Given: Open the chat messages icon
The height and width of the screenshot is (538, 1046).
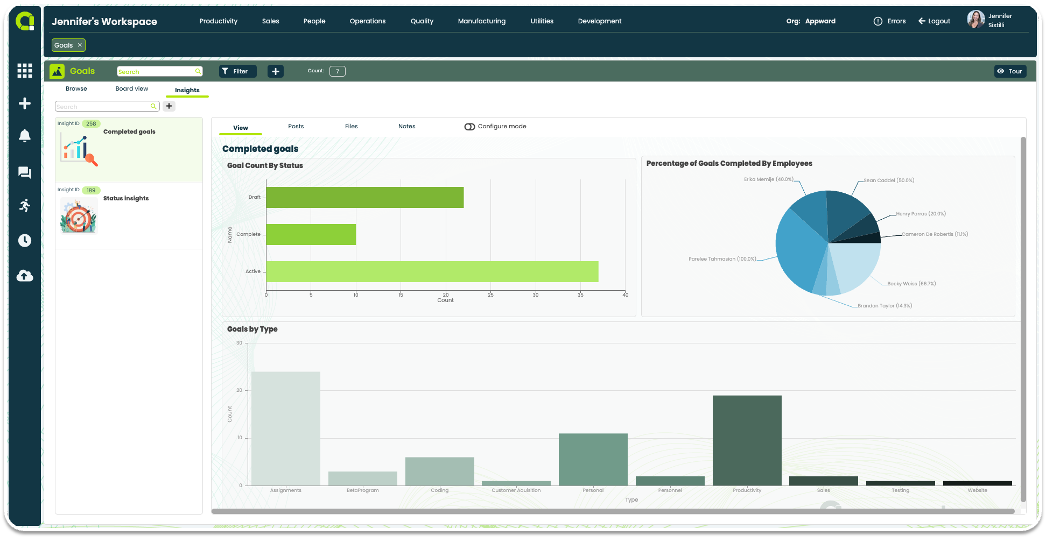Looking at the screenshot, I should pyautogui.click(x=25, y=173).
